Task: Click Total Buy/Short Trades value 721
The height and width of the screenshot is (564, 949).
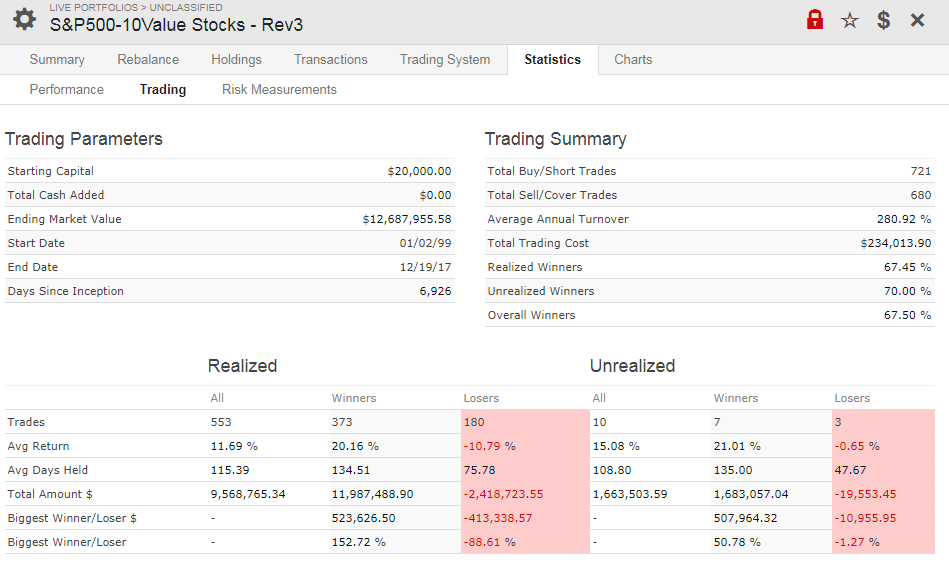Action: click(x=921, y=171)
